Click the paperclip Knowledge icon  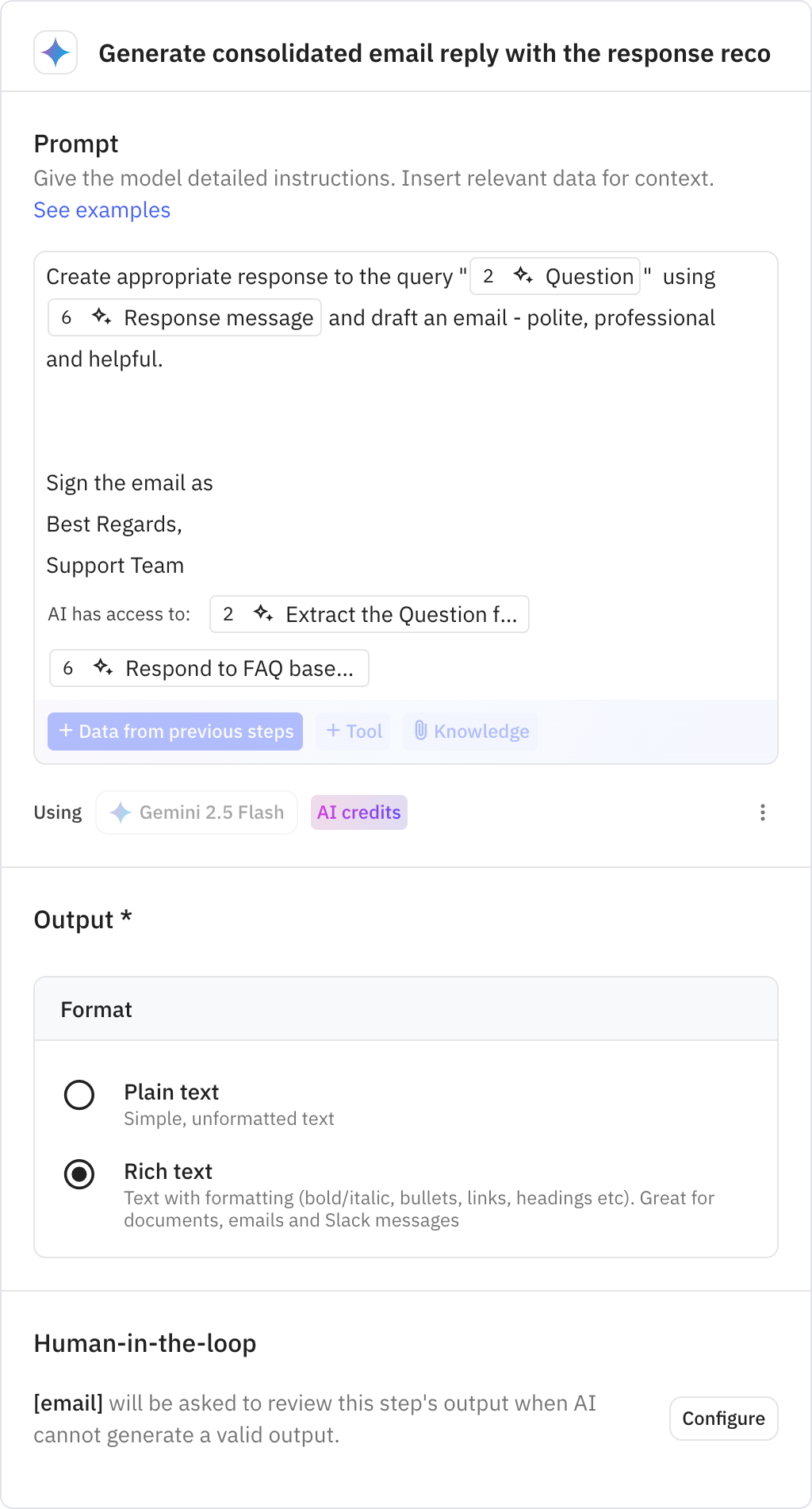coord(421,731)
